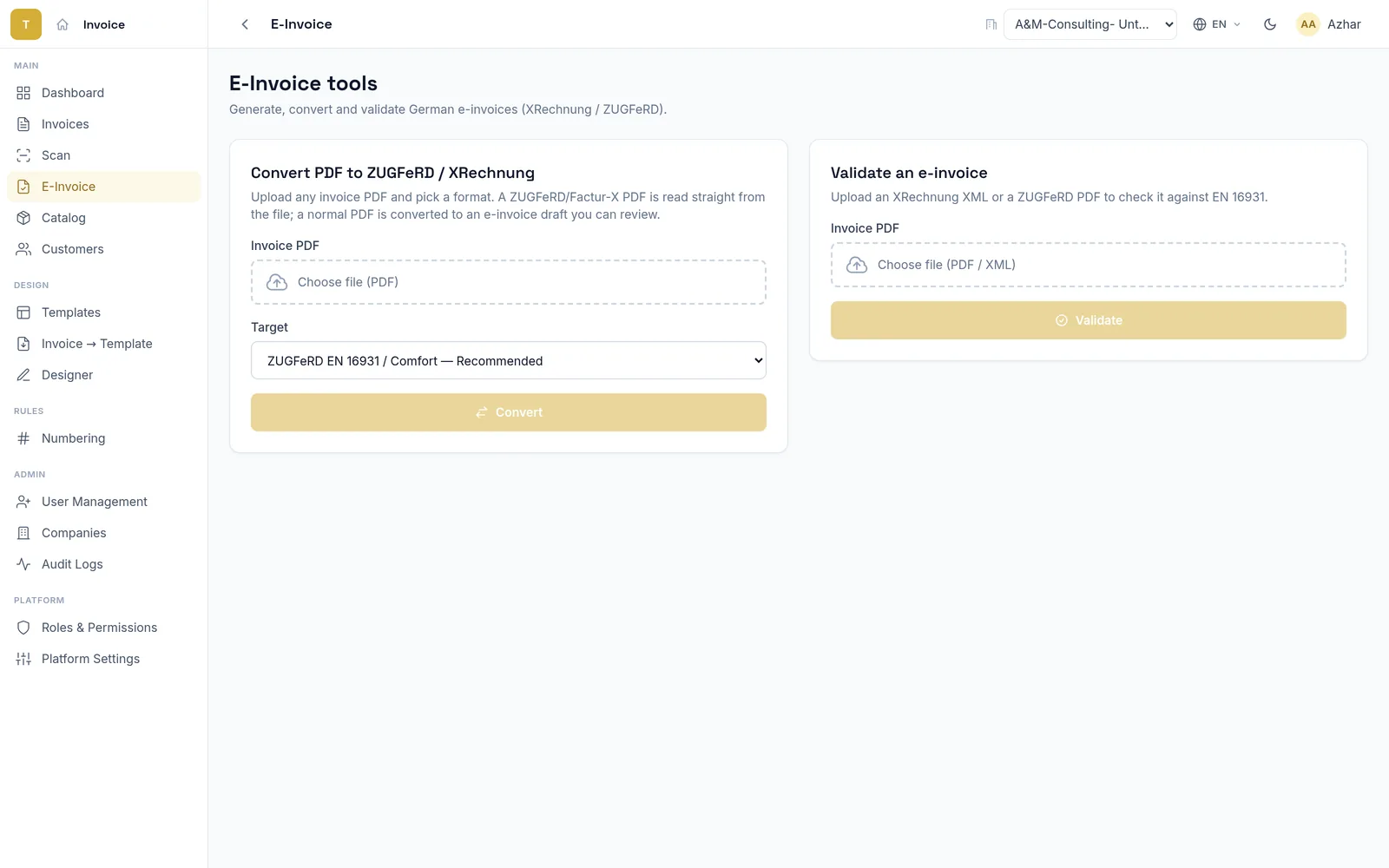The height and width of the screenshot is (868, 1389).
Task: Open Catalog page
Action: coord(104,218)
